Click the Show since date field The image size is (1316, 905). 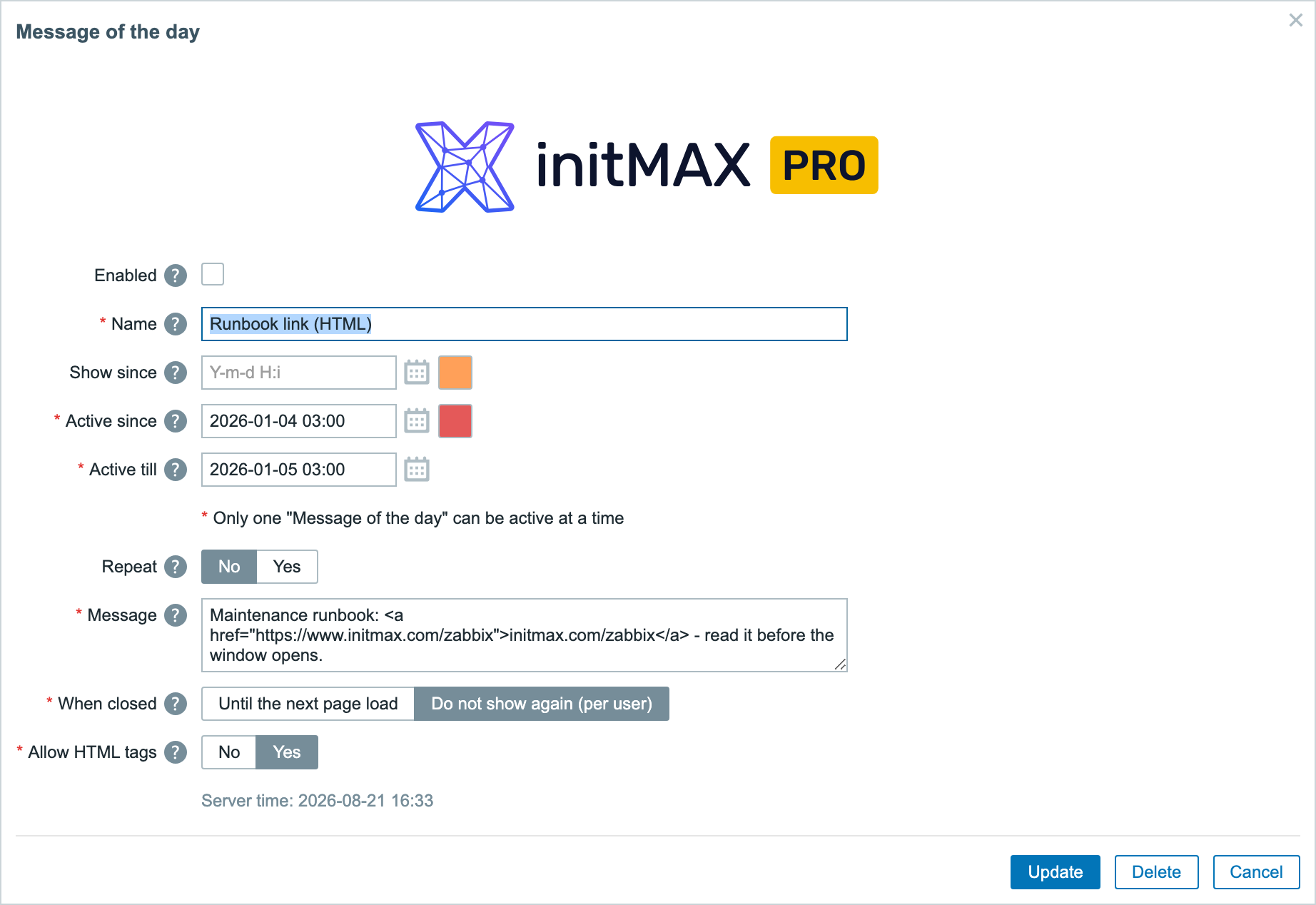(x=299, y=373)
